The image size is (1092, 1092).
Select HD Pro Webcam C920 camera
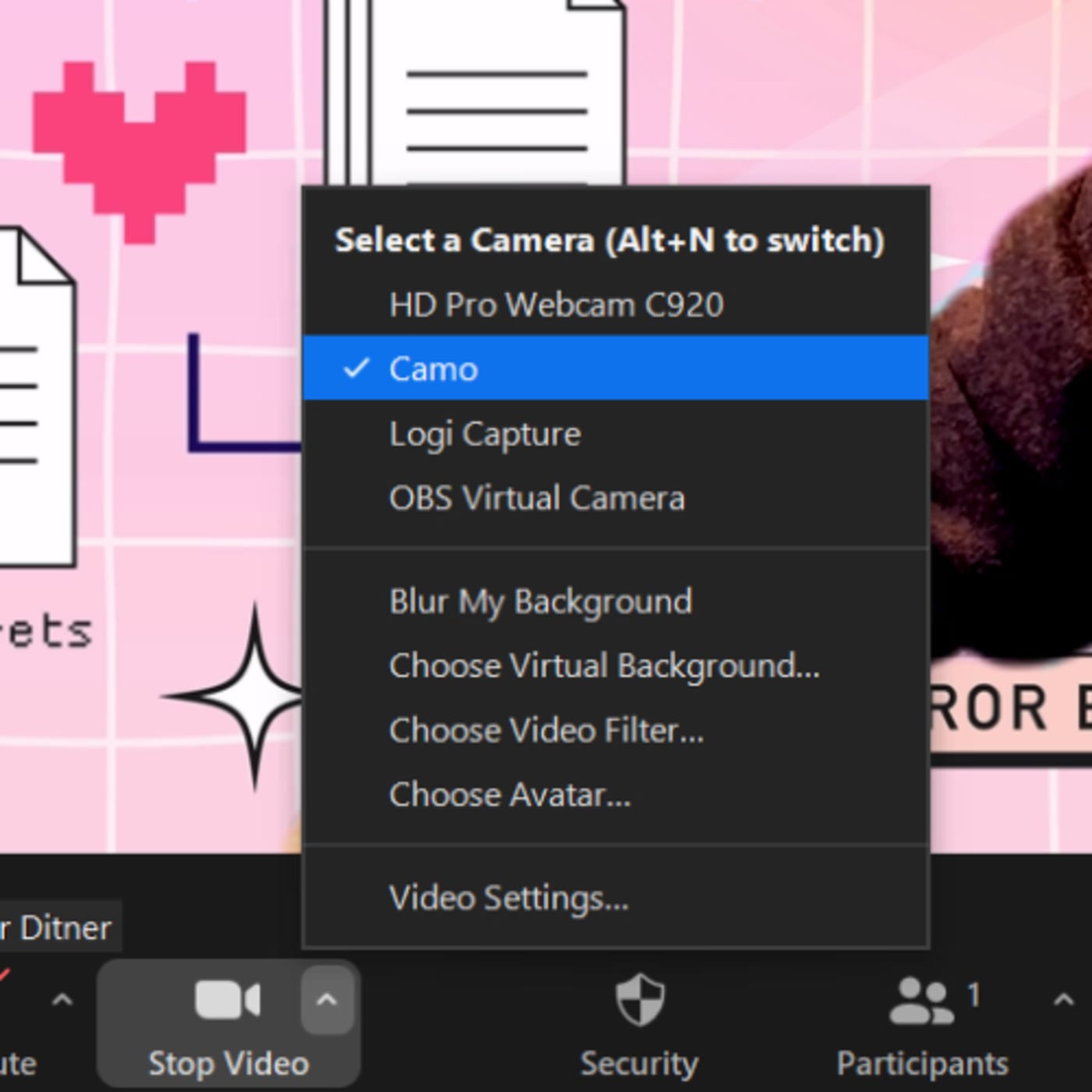click(x=615, y=304)
